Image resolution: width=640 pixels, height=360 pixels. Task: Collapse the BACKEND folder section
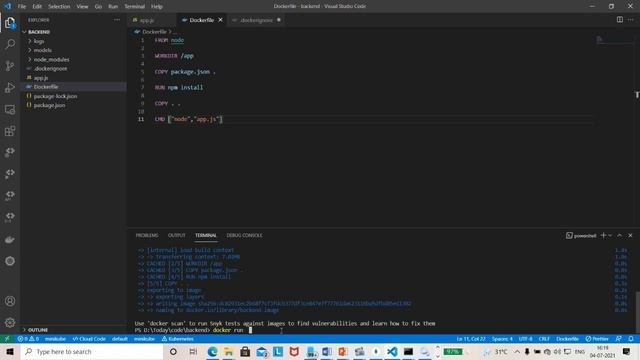(x=73, y=32)
